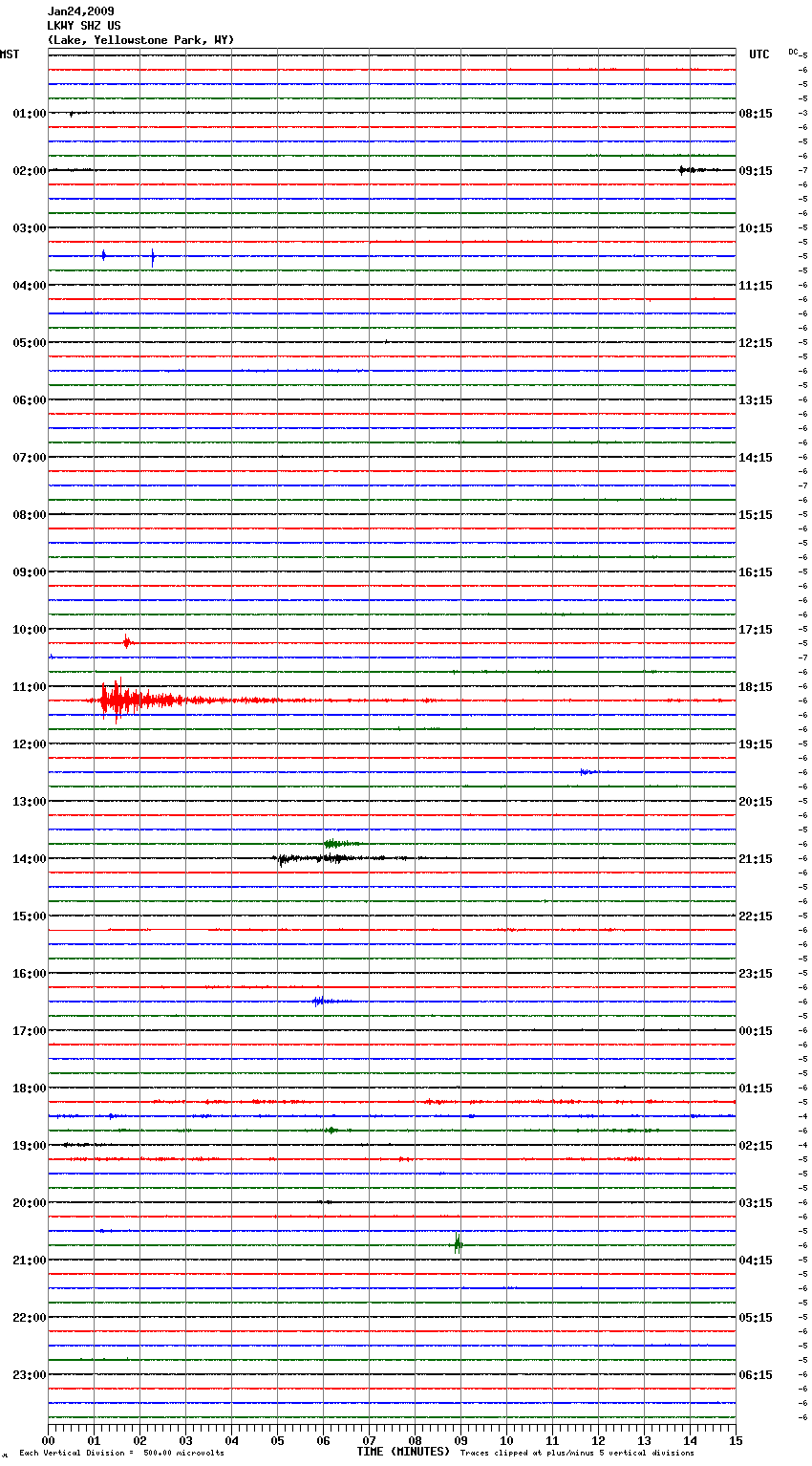
Task: Click the 04:15 UTC time label
Action: (x=756, y=1261)
